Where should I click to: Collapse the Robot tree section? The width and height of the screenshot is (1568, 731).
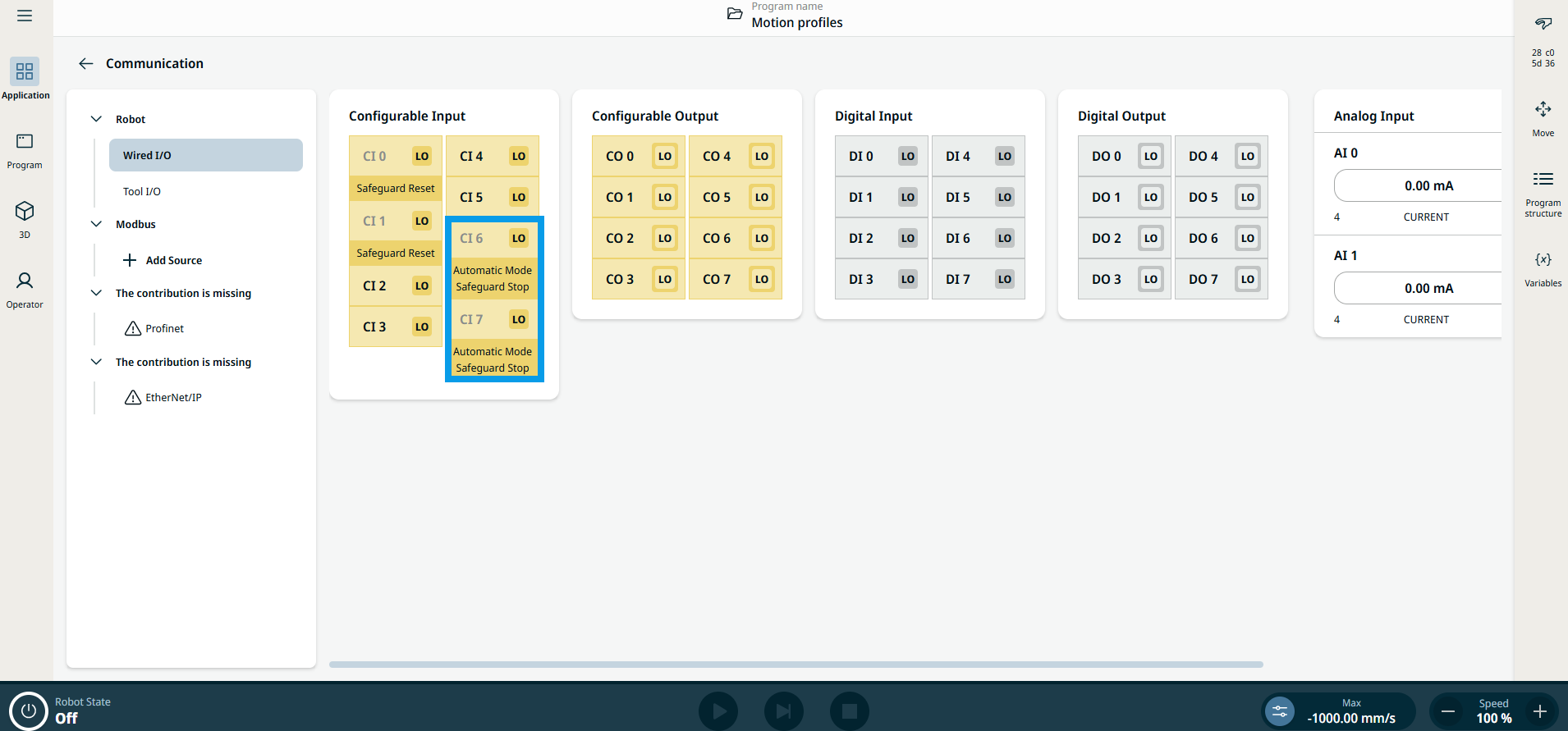(96, 119)
